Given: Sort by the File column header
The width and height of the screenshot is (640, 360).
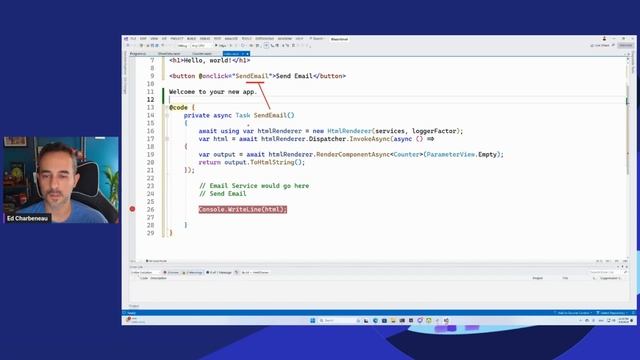Looking at the screenshot, I should point(565,278).
